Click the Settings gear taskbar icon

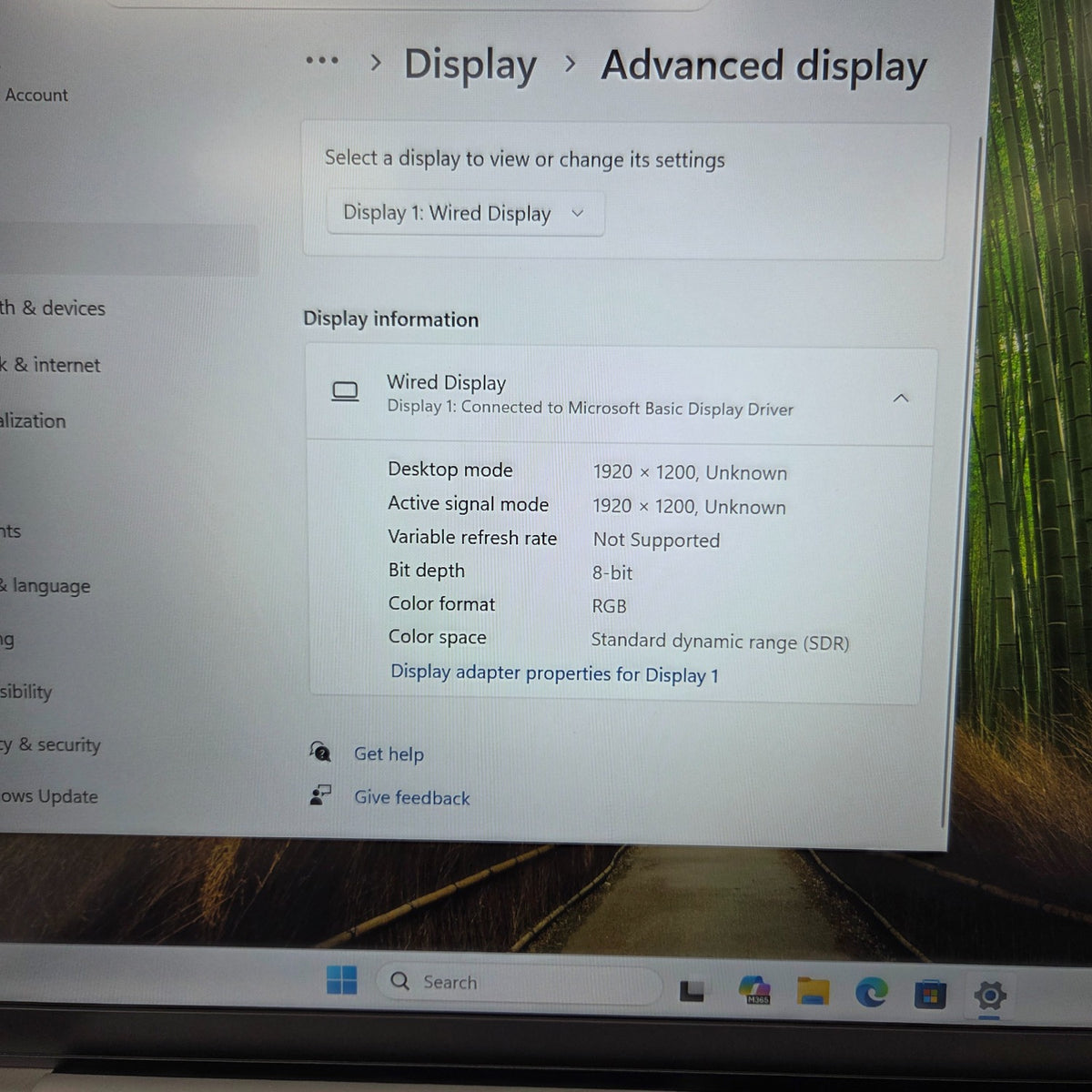pos(989,995)
